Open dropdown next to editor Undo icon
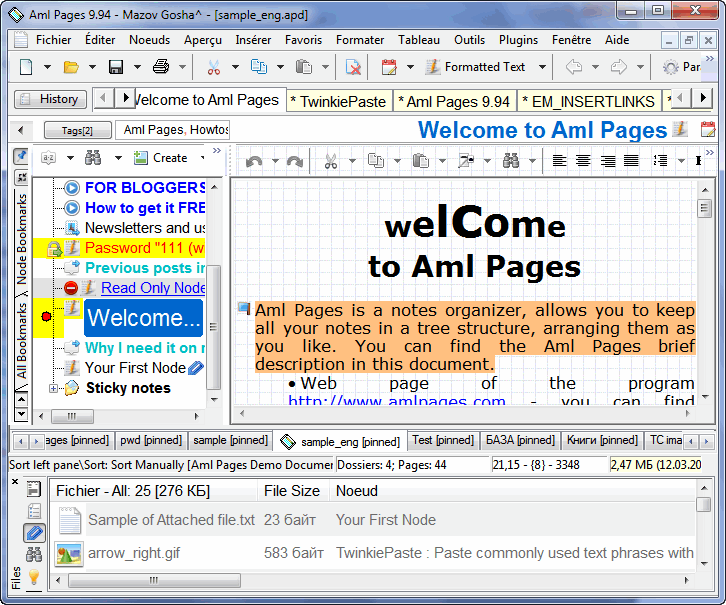The height and width of the screenshot is (605, 726). [x=275, y=161]
